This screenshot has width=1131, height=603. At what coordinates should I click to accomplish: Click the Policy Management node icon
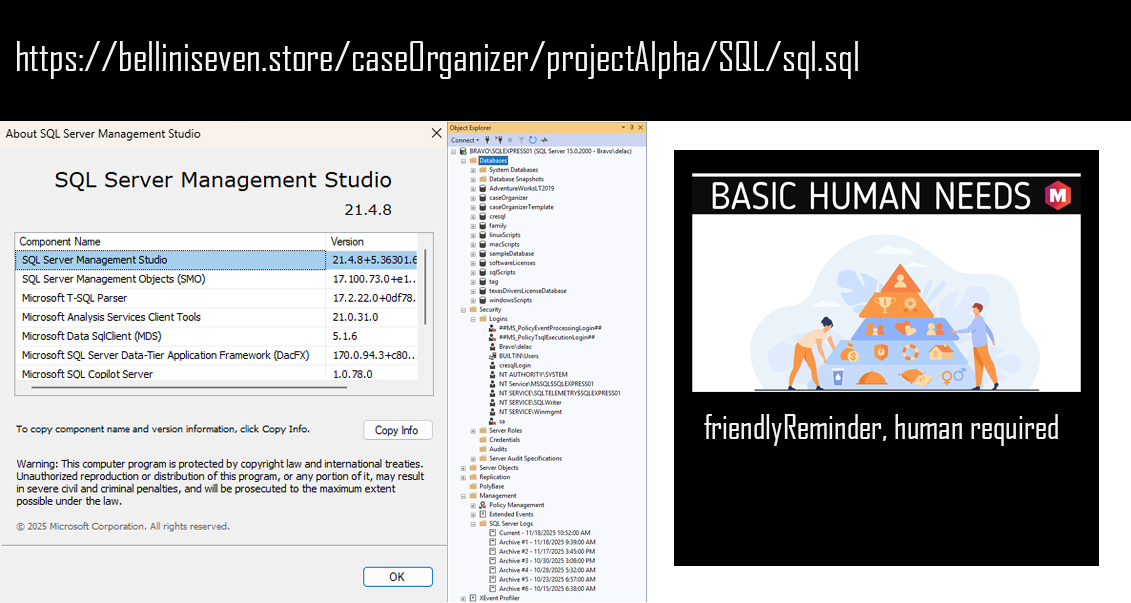point(482,505)
